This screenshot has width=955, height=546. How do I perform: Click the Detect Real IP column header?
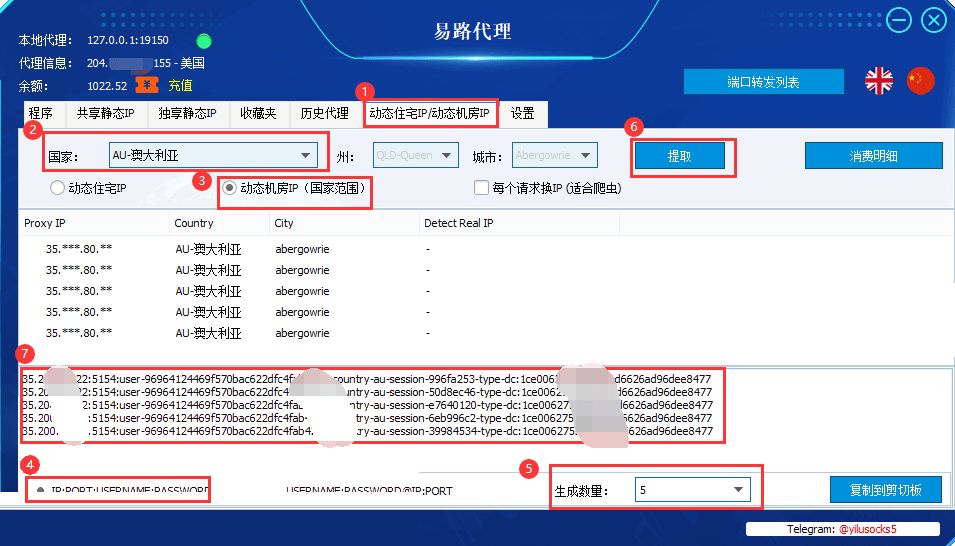[x=519, y=223]
